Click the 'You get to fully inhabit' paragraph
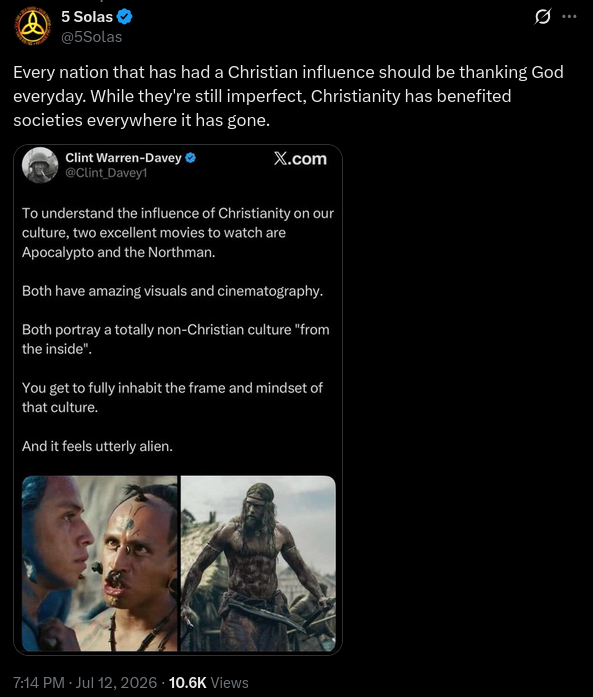This screenshot has height=697, width=593. 172,397
